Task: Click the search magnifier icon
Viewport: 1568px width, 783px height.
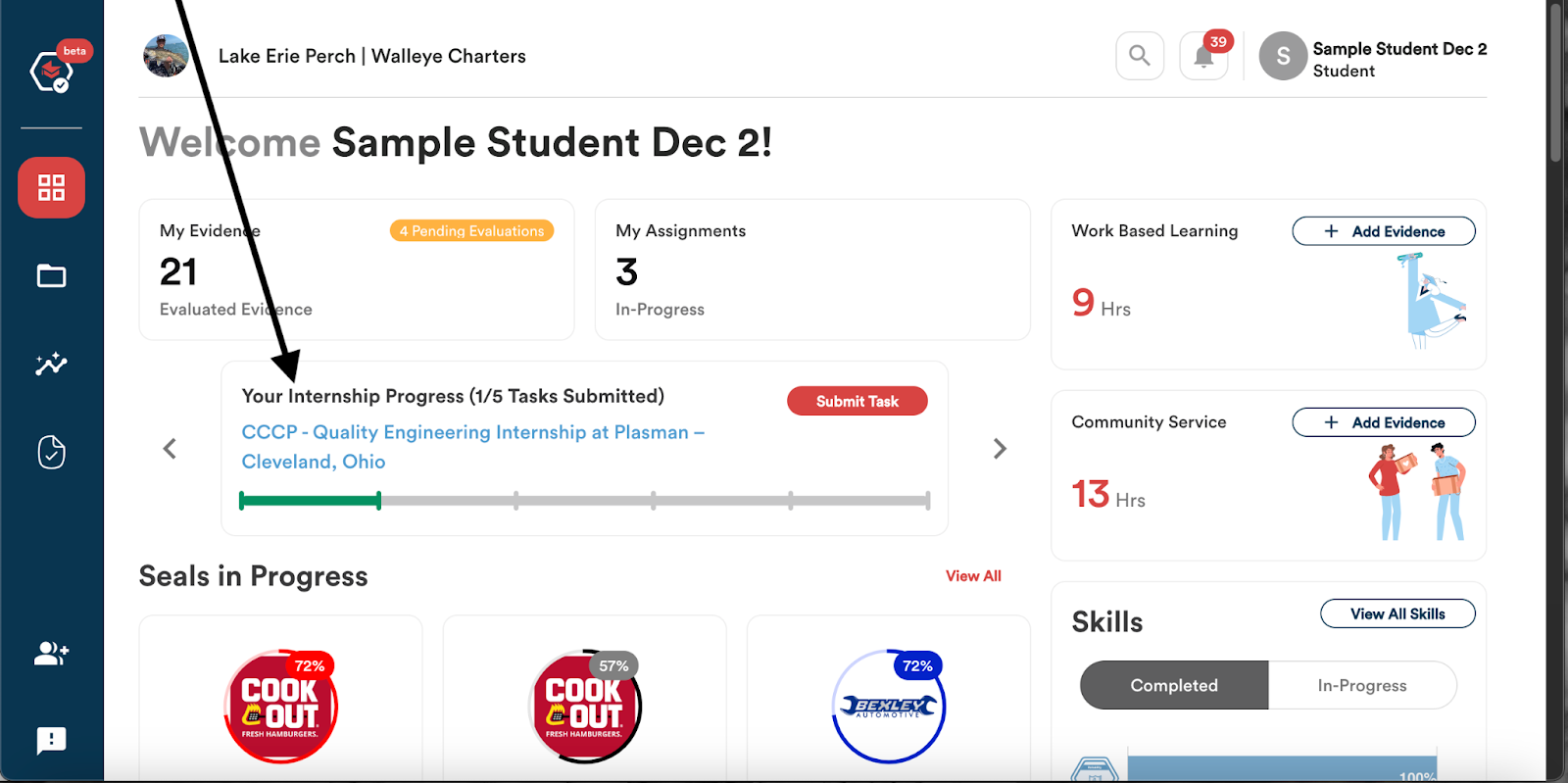Action: [x=1140, y=56]
